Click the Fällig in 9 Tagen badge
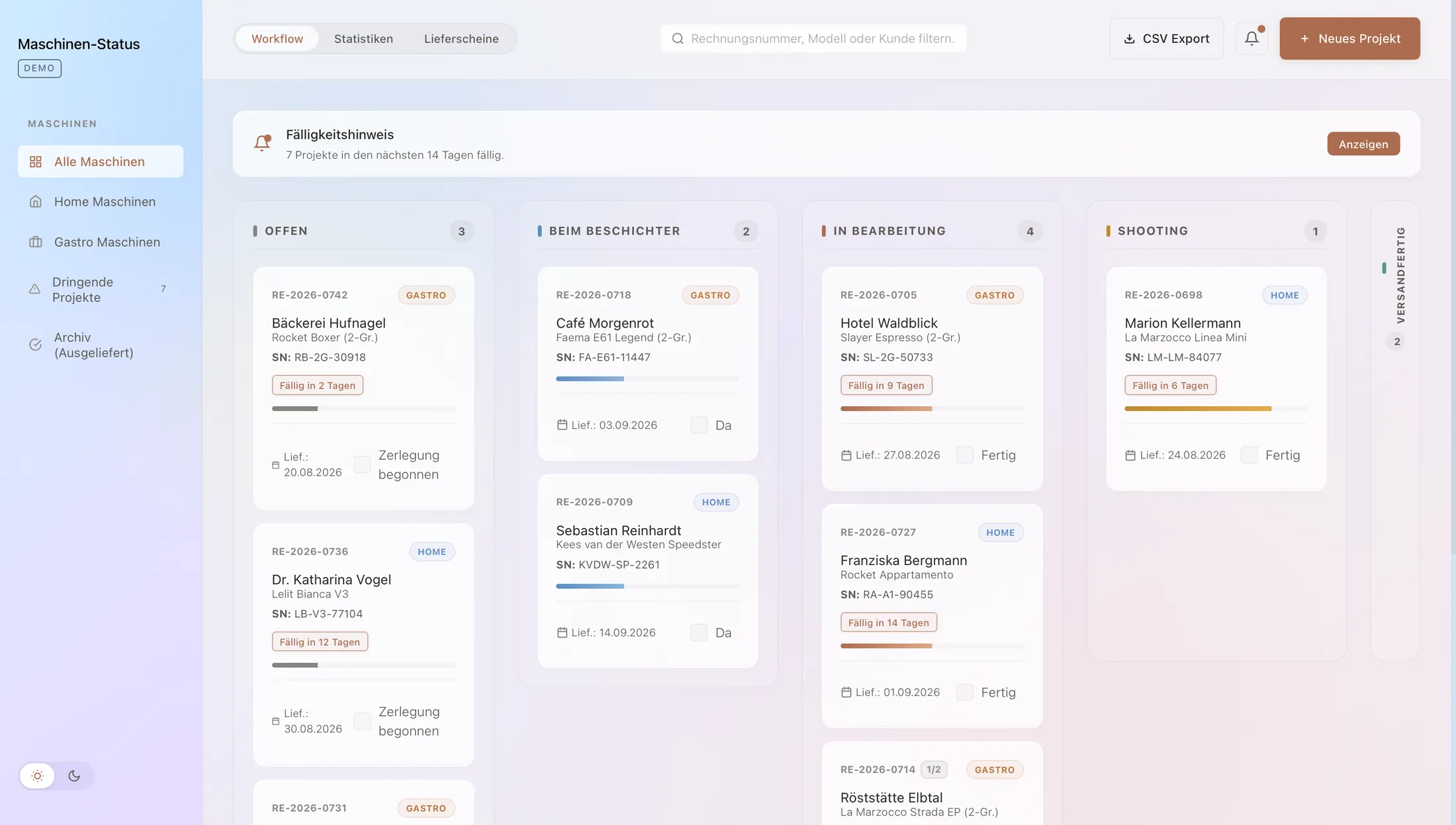 pos(886,385)
